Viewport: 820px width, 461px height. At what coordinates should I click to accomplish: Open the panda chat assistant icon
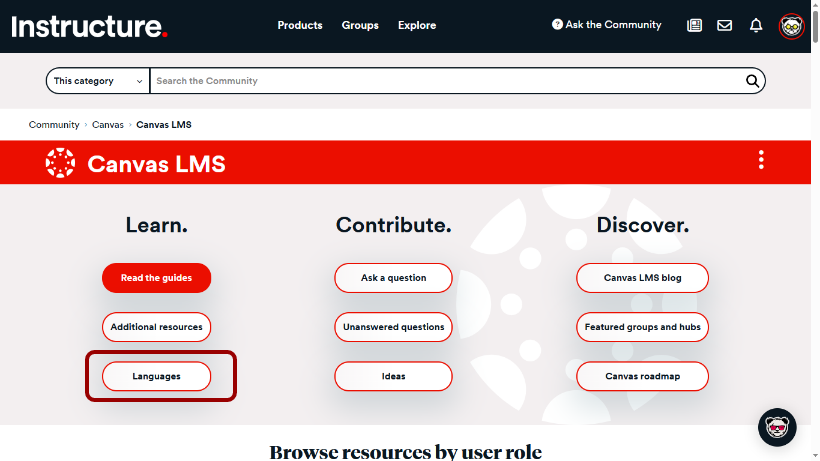[x=777, y=427]
